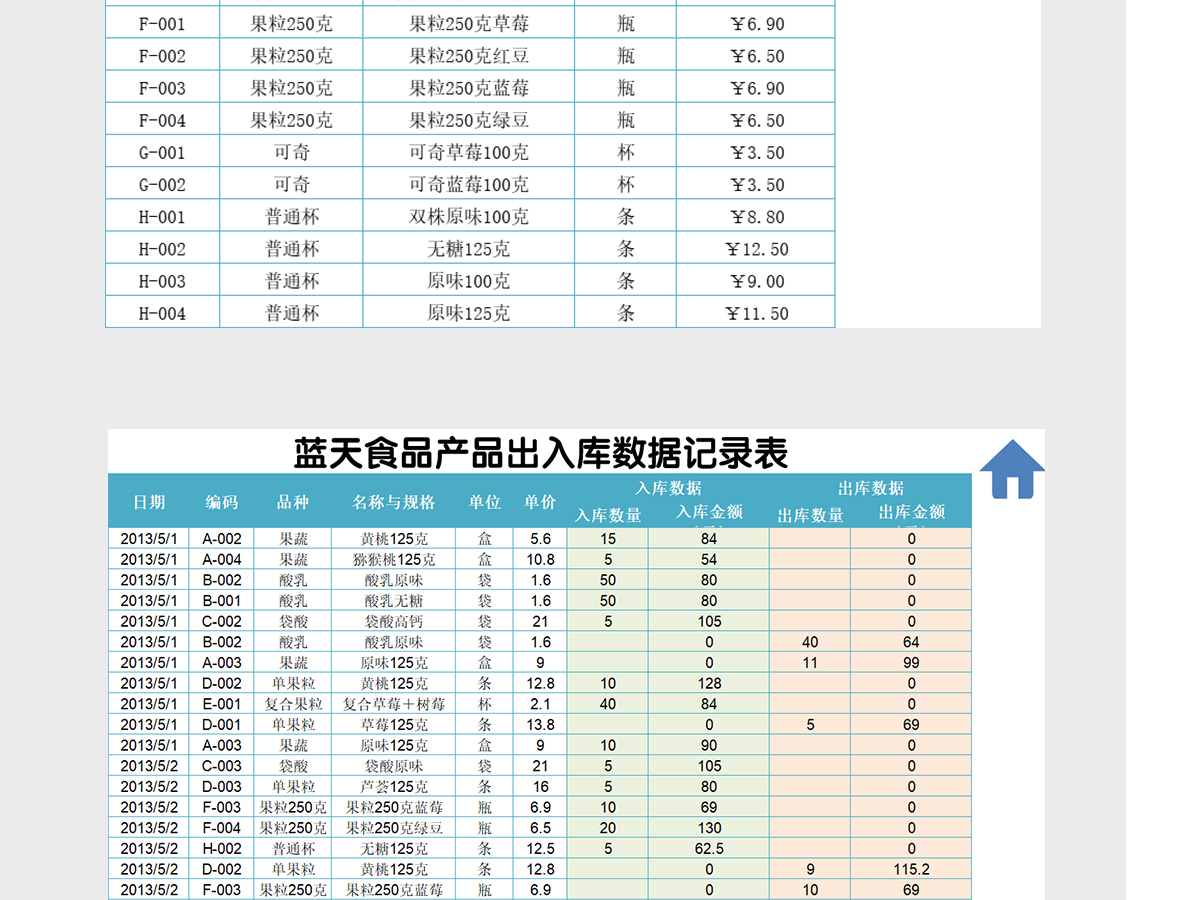The image size is (1200, 900).
Task: Click the 入库数据 group header
Action: pos(668,488)
